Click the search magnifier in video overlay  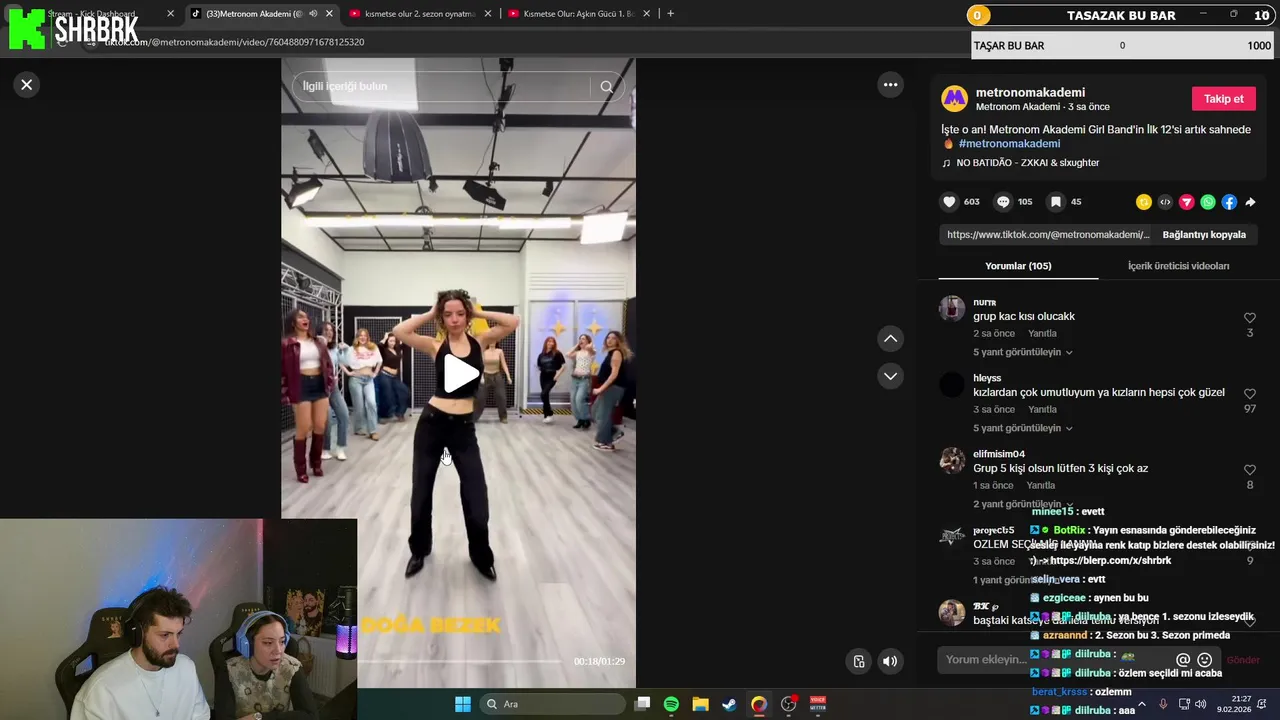(606, 87)
